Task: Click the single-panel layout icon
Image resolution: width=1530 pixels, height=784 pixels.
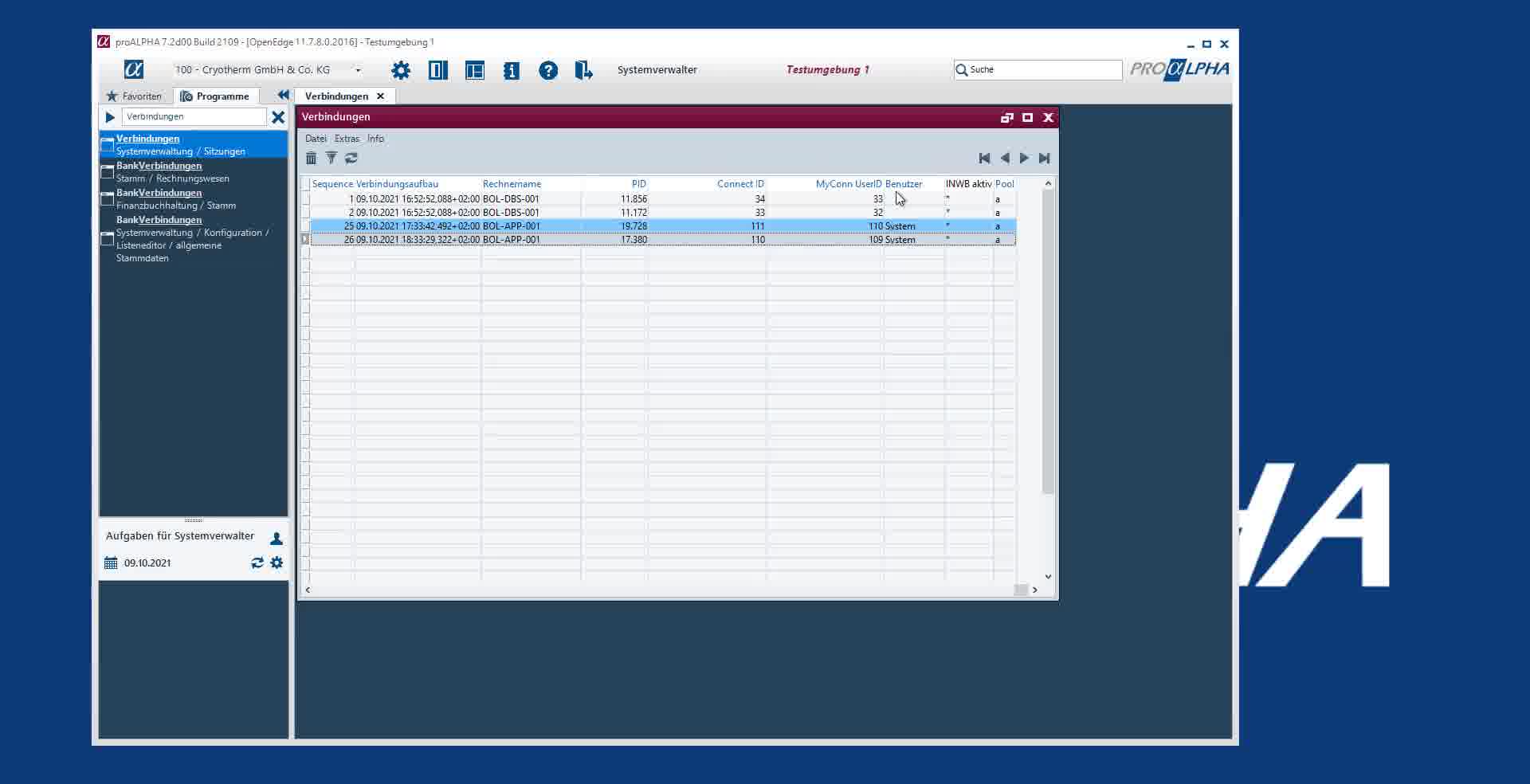Action: coord(438,70)
